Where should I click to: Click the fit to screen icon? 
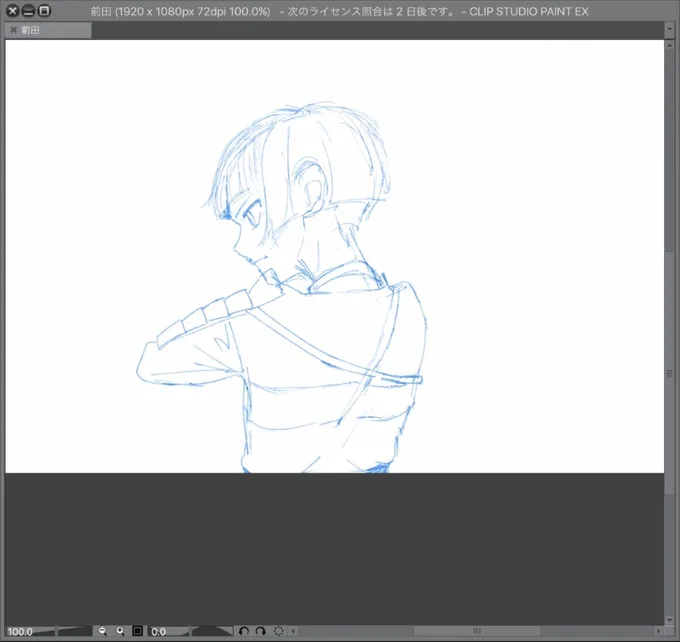137,631
